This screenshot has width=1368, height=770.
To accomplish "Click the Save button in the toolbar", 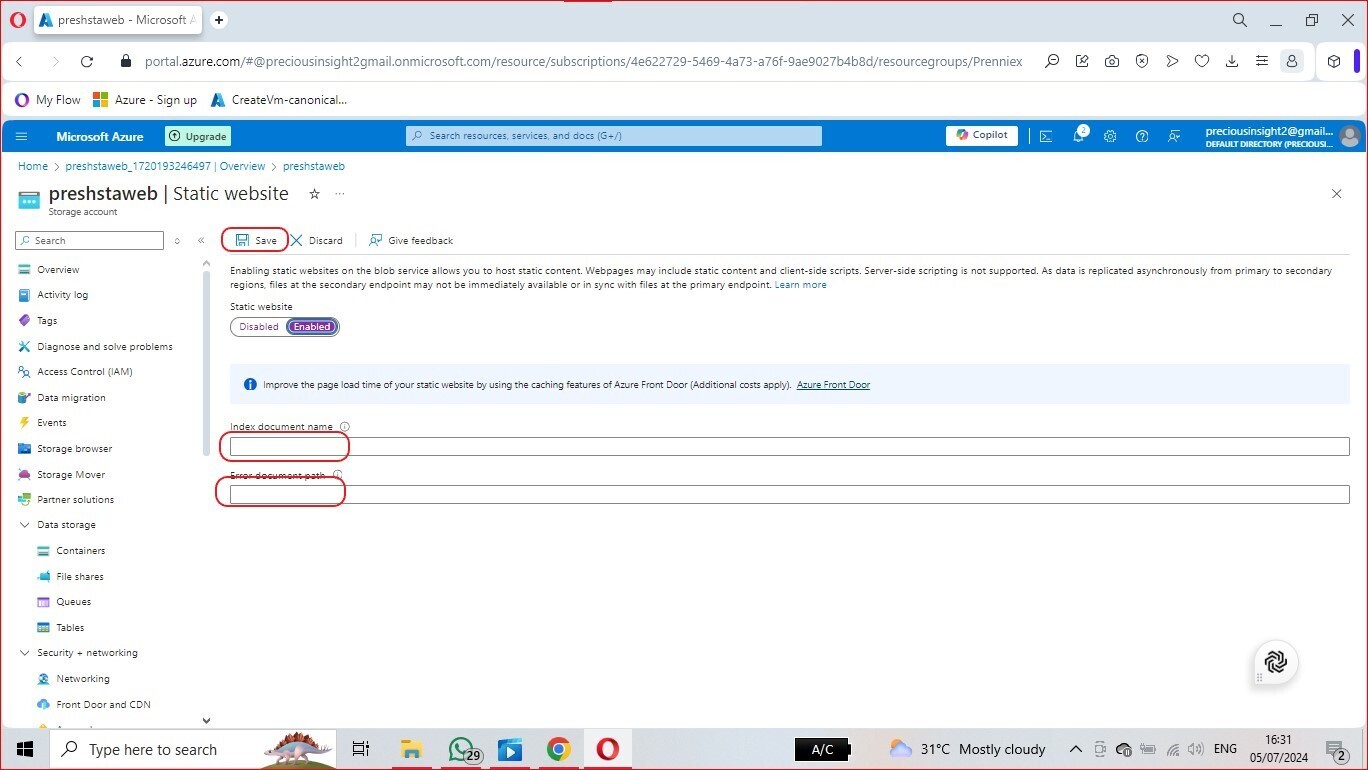I will pos(256,240).
